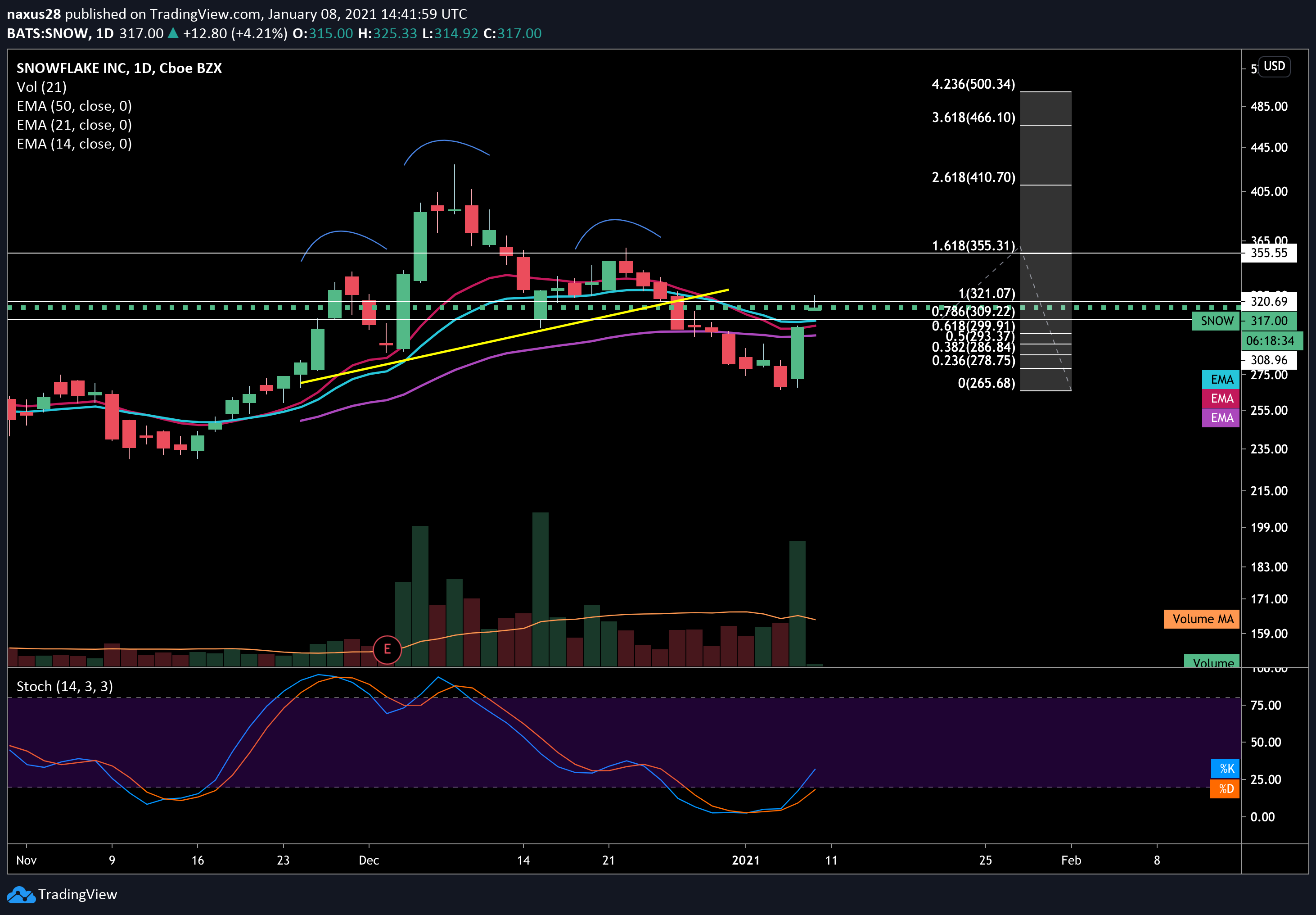The image size is (1316, 915).
Task: Click the orange Volume MA tag
Action: [1202, 619]
